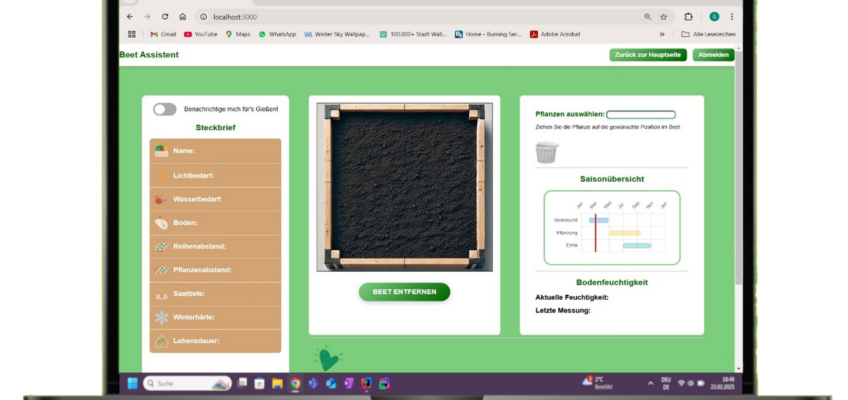This screenshot has height=400, width=848.
Task: Click the Boden soil icon
Action: [x=161, y=223]
